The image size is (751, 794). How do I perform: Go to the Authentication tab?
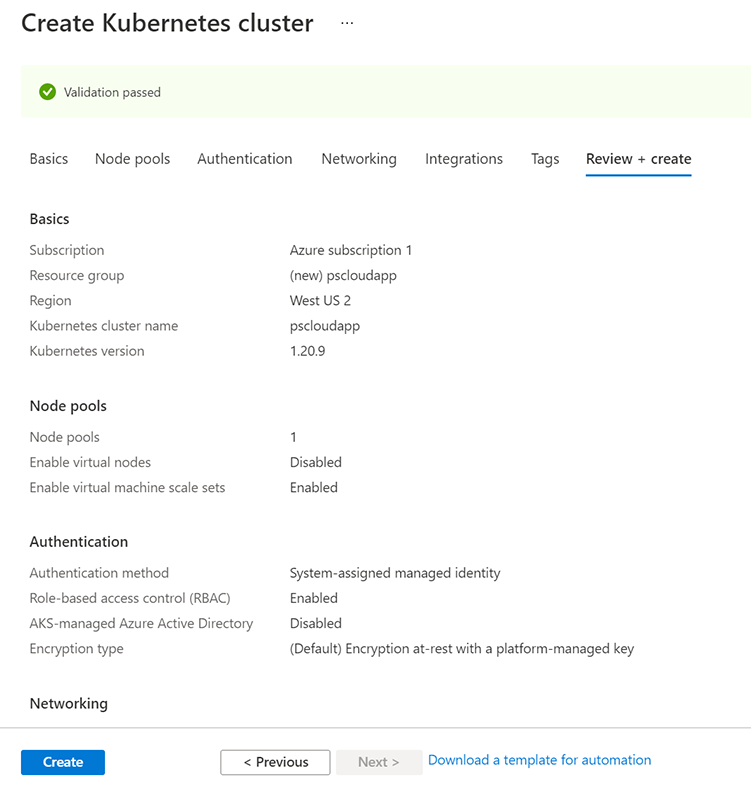245,159
